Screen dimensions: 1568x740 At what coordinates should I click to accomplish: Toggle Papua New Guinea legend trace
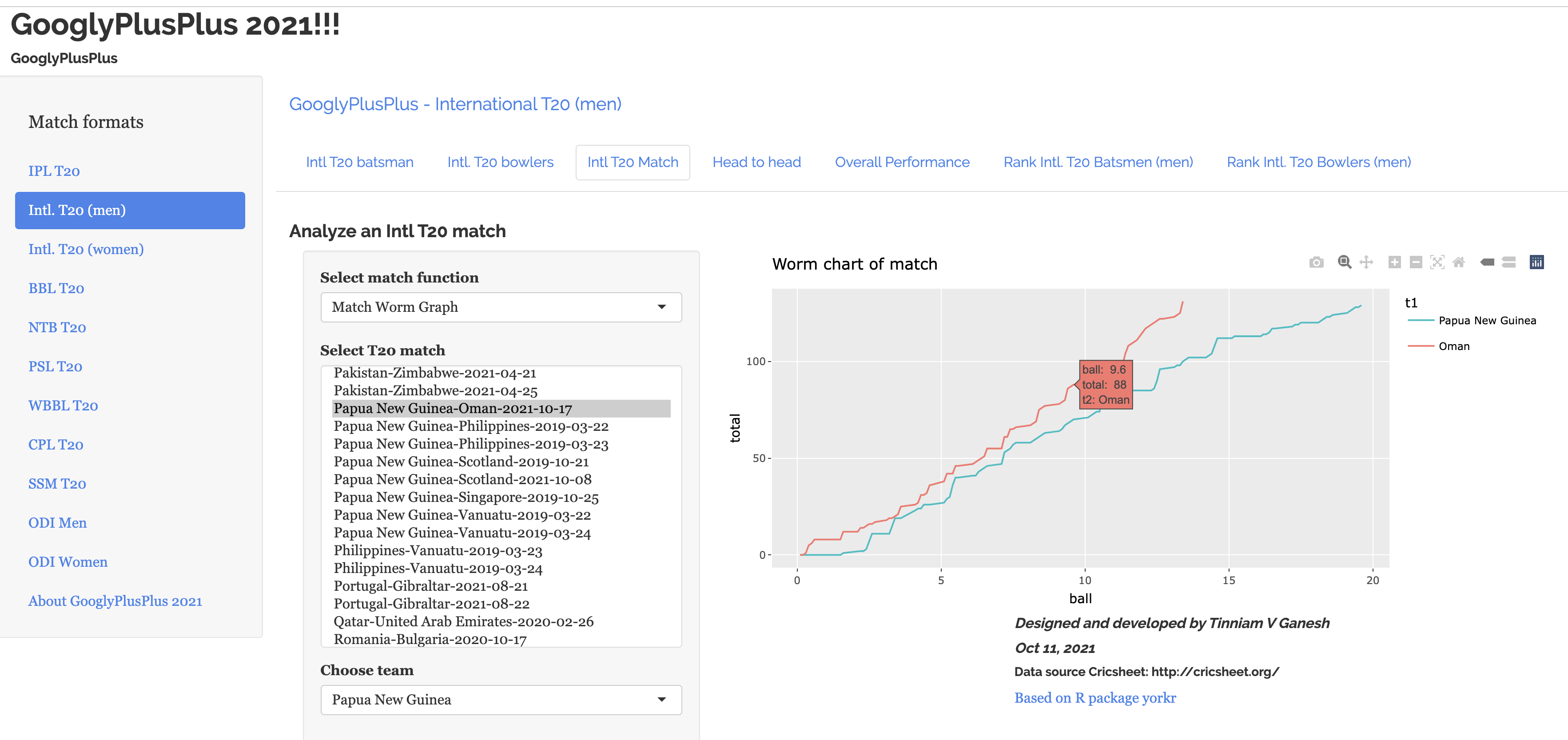[1486, 321]
